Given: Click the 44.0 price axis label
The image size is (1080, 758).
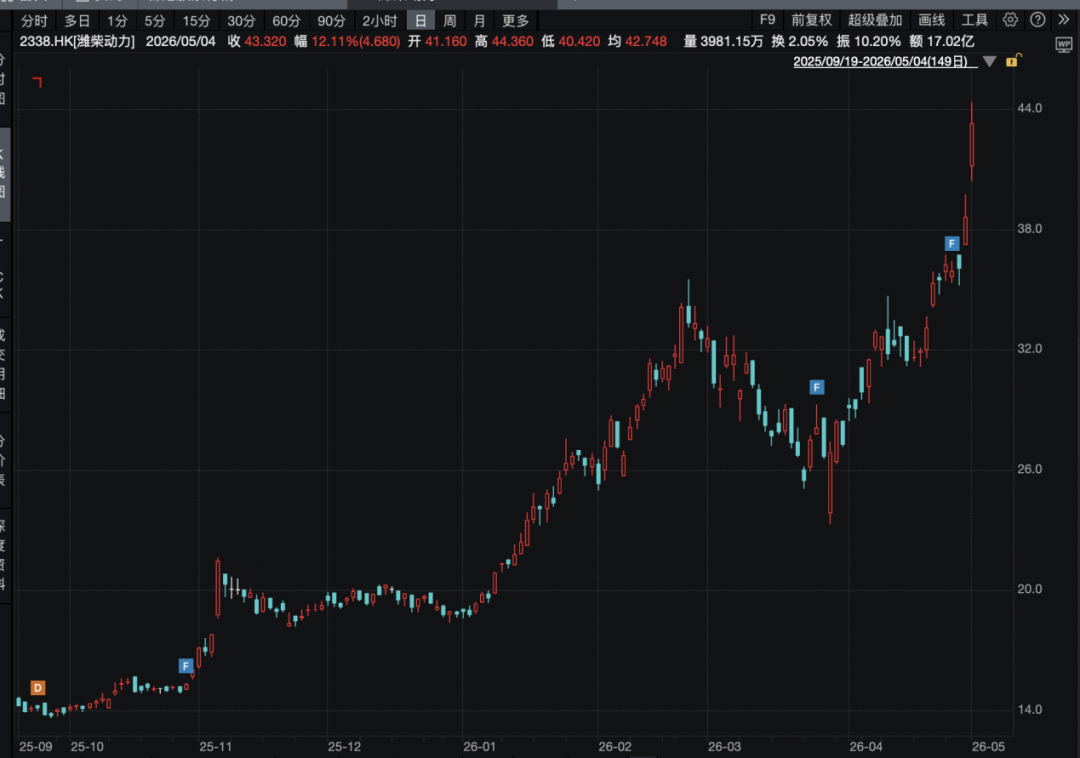Looking at the screenshot, I should click(1029, 108).
